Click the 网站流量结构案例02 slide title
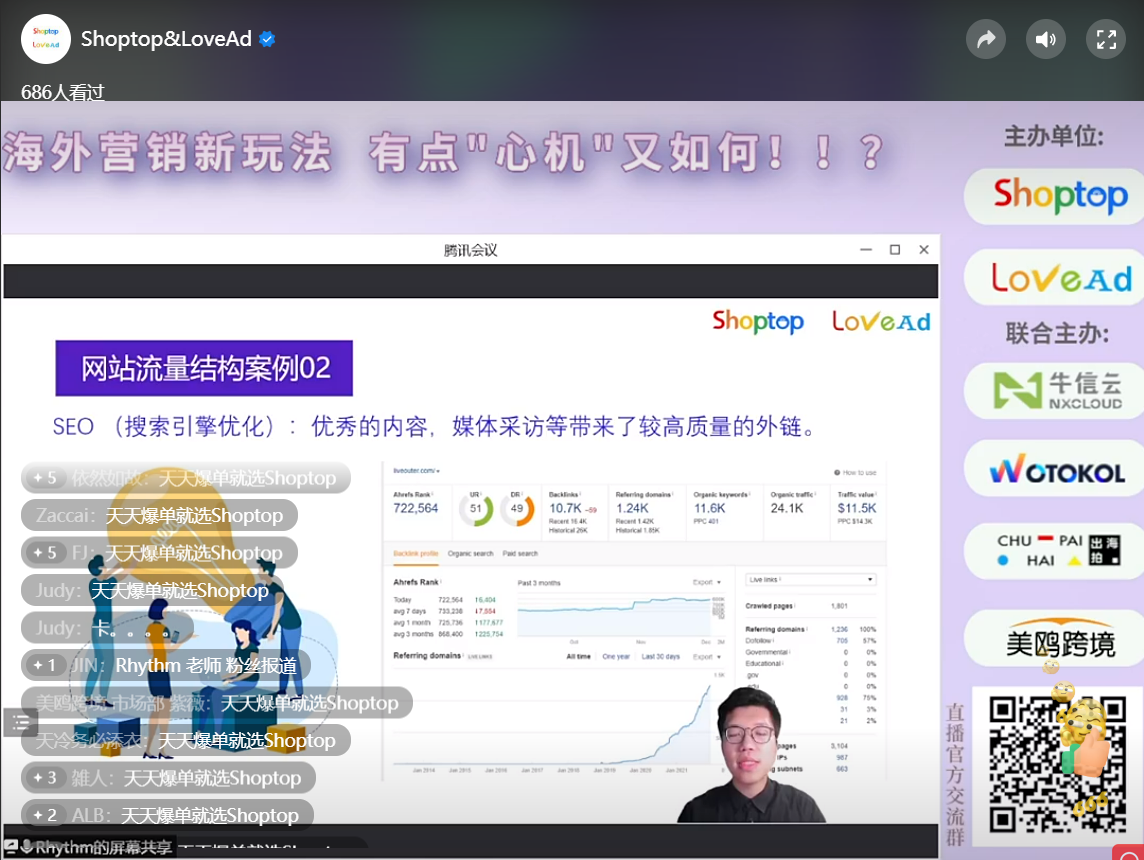The height and width of the screenshot is (860, 1144). click(204, 368)
